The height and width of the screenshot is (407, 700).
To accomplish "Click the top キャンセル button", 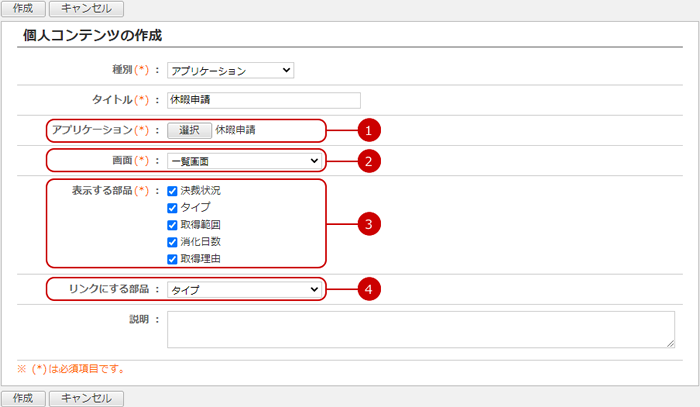I will [86, 8].
